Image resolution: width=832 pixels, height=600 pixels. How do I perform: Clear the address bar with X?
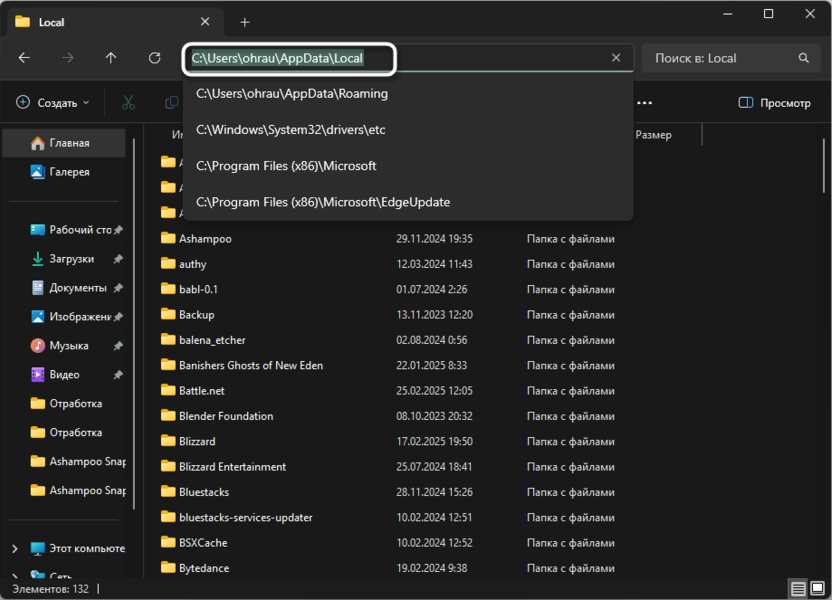point(616,58)
